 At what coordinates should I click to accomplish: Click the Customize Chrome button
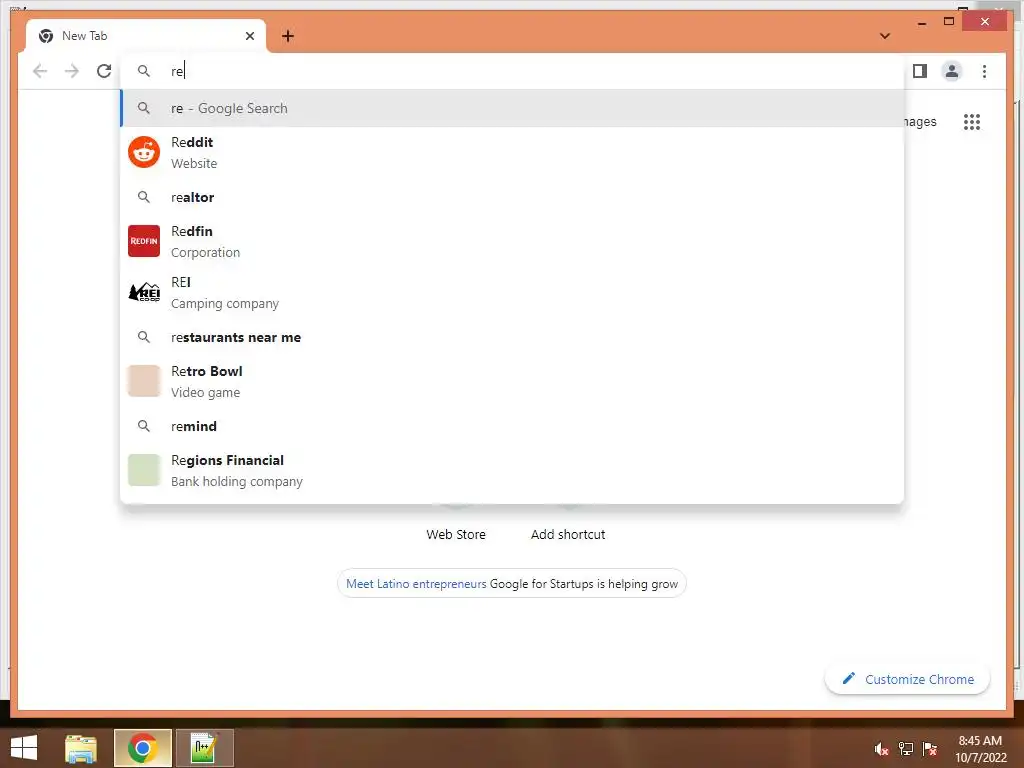click(907, 679)
